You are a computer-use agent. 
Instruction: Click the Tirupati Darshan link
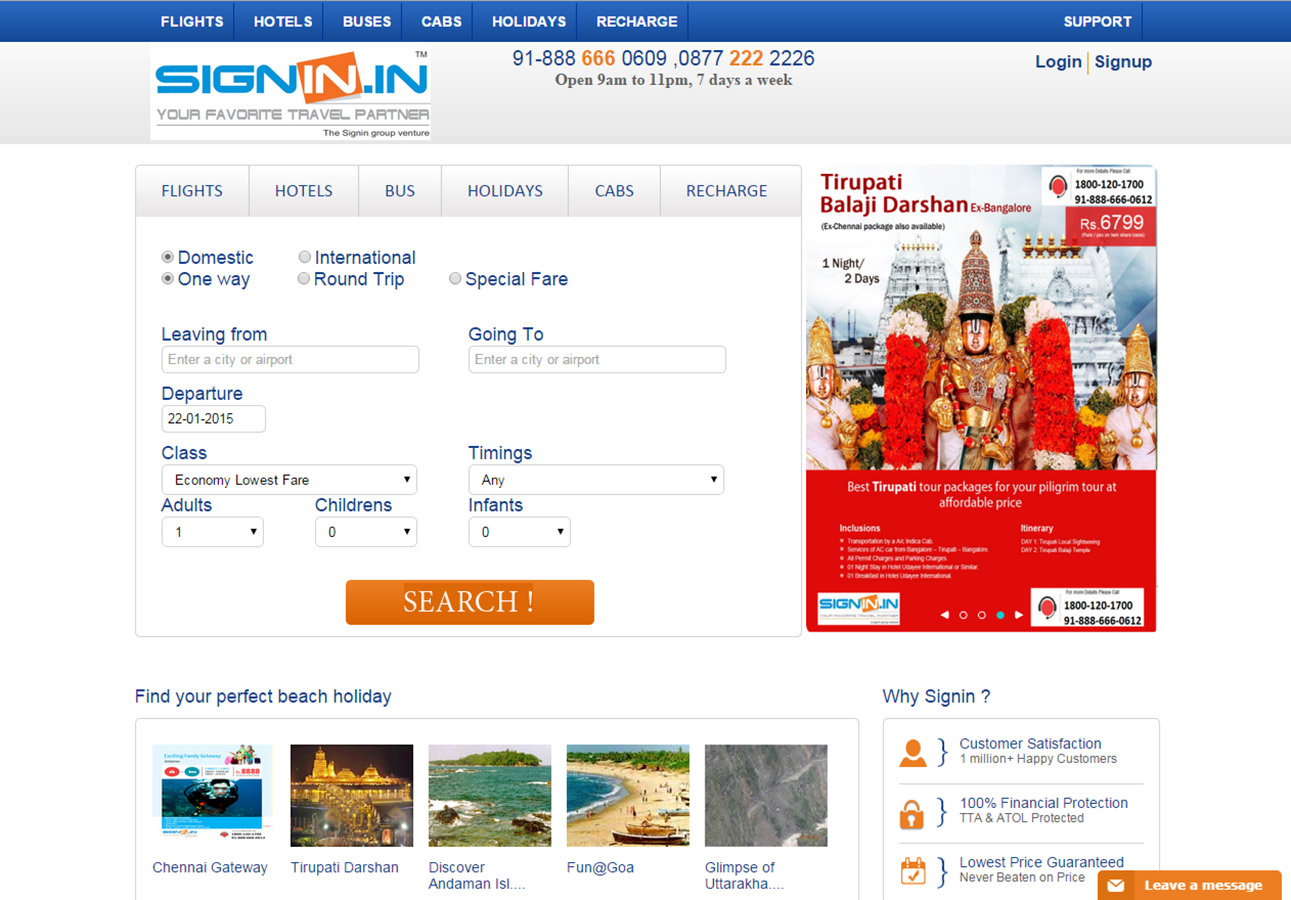tap(345, 868)
